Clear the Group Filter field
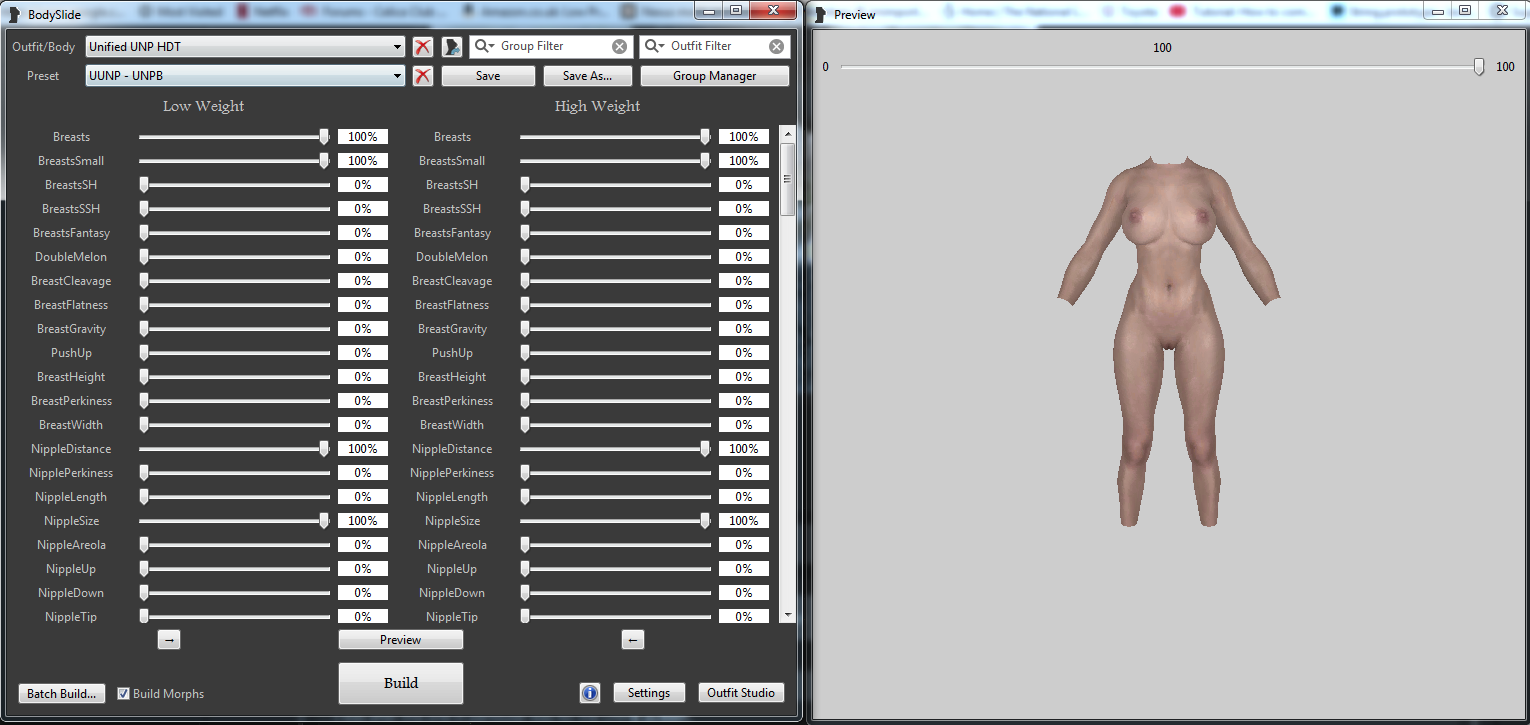This screenshot has height=725, width=1530. pos(620,47)
